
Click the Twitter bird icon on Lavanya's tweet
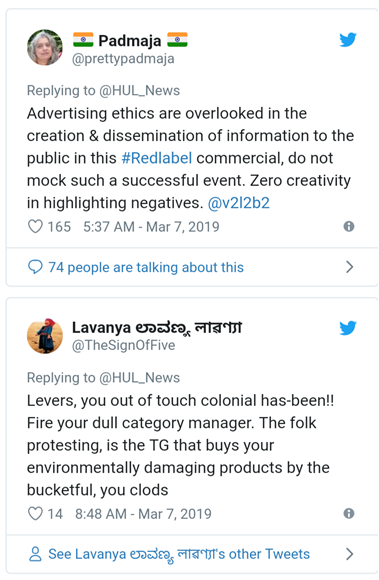tap(348, 327)
